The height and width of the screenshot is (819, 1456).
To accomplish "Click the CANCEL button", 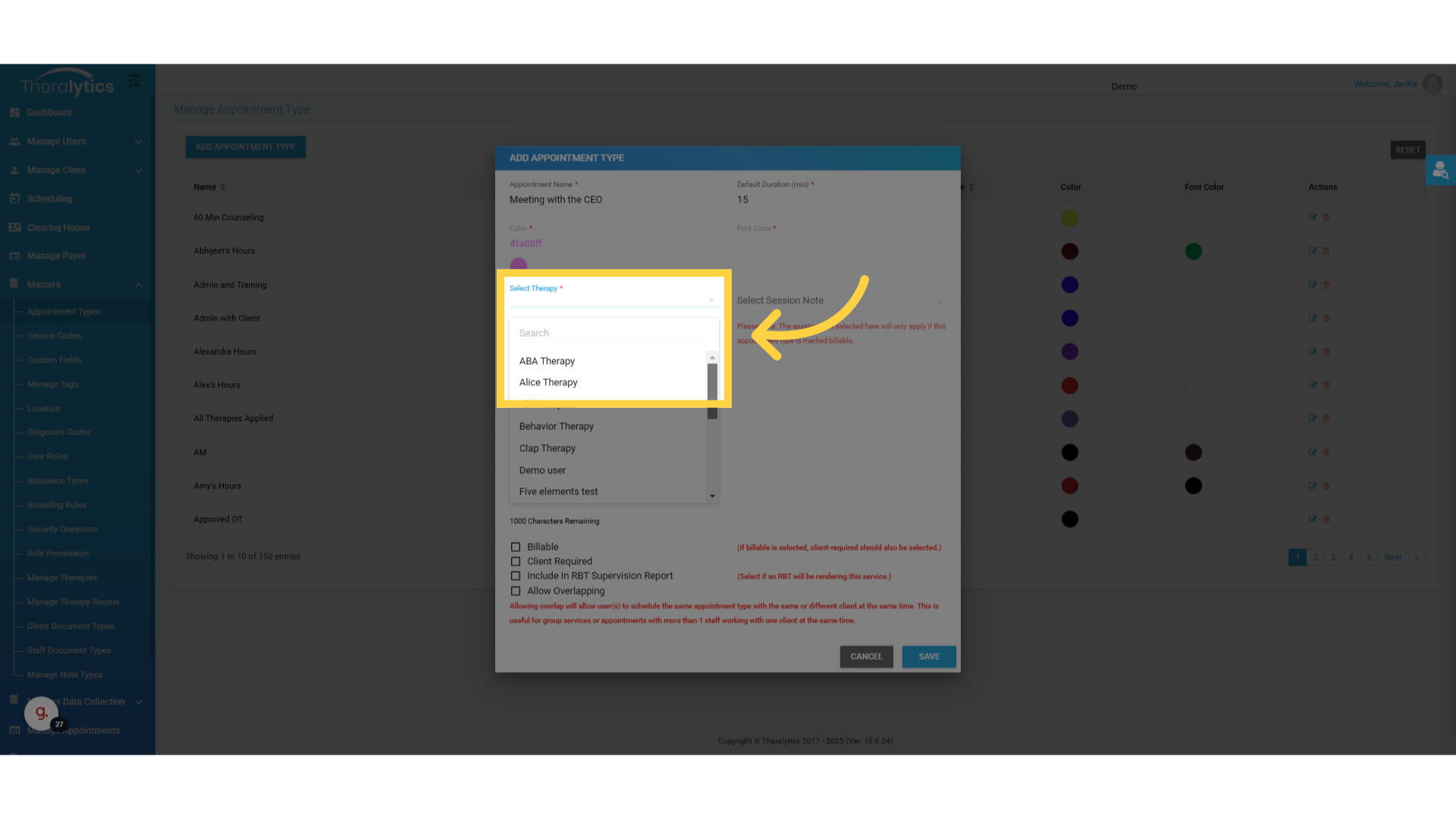I will click(x=866, y=657).
